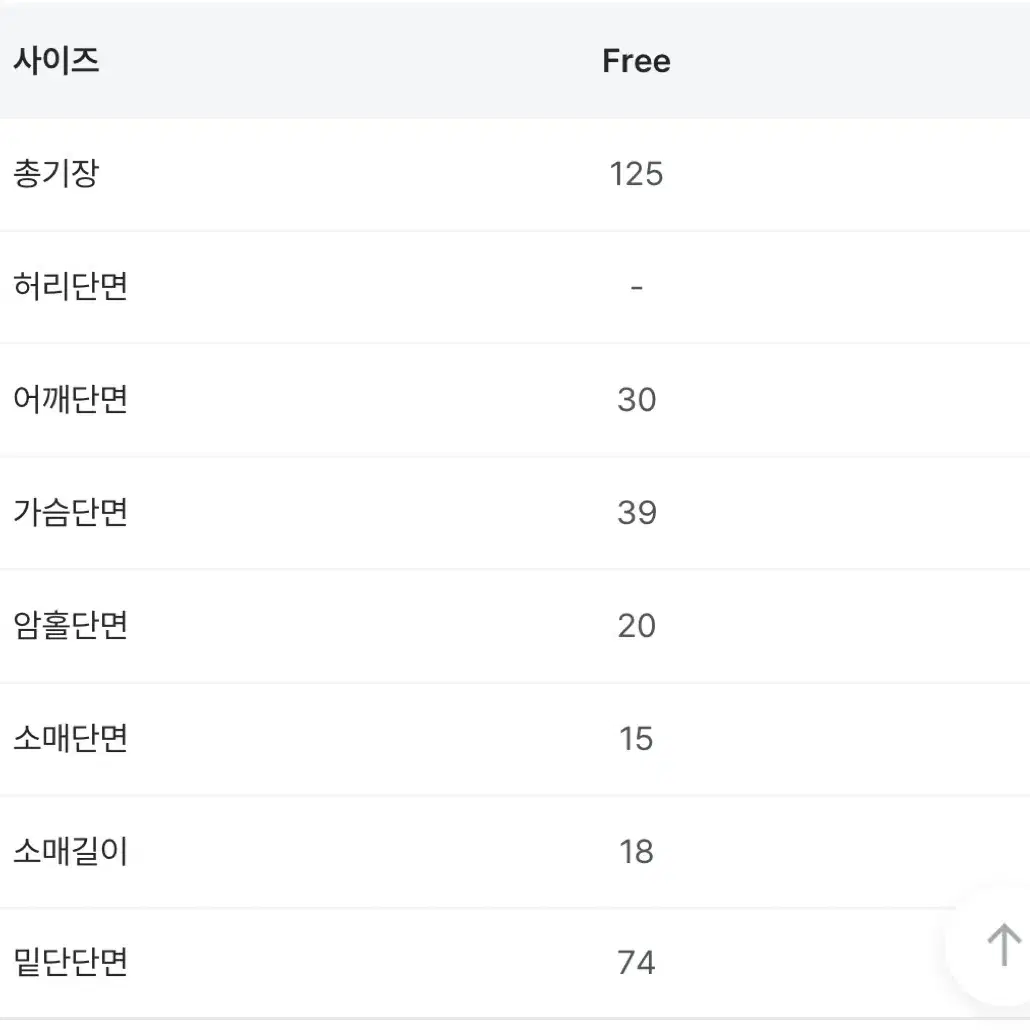Select the Free size column header
Screen dimensions: 1030x1030
[x=636, y=61]
